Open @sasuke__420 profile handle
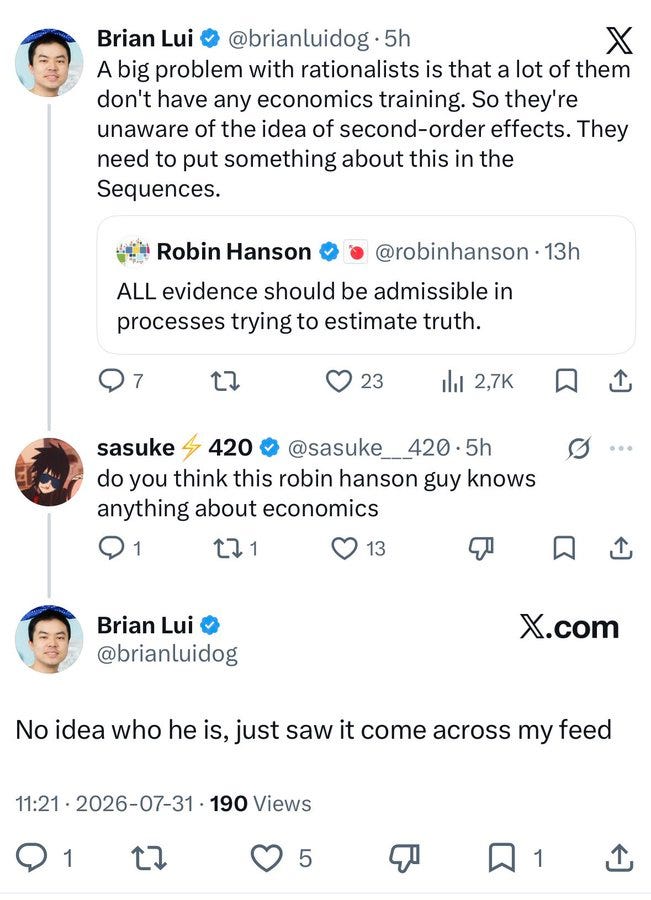The height and width of the screenshot is (900, 651). pyautogui.click(x=369, y=448)
